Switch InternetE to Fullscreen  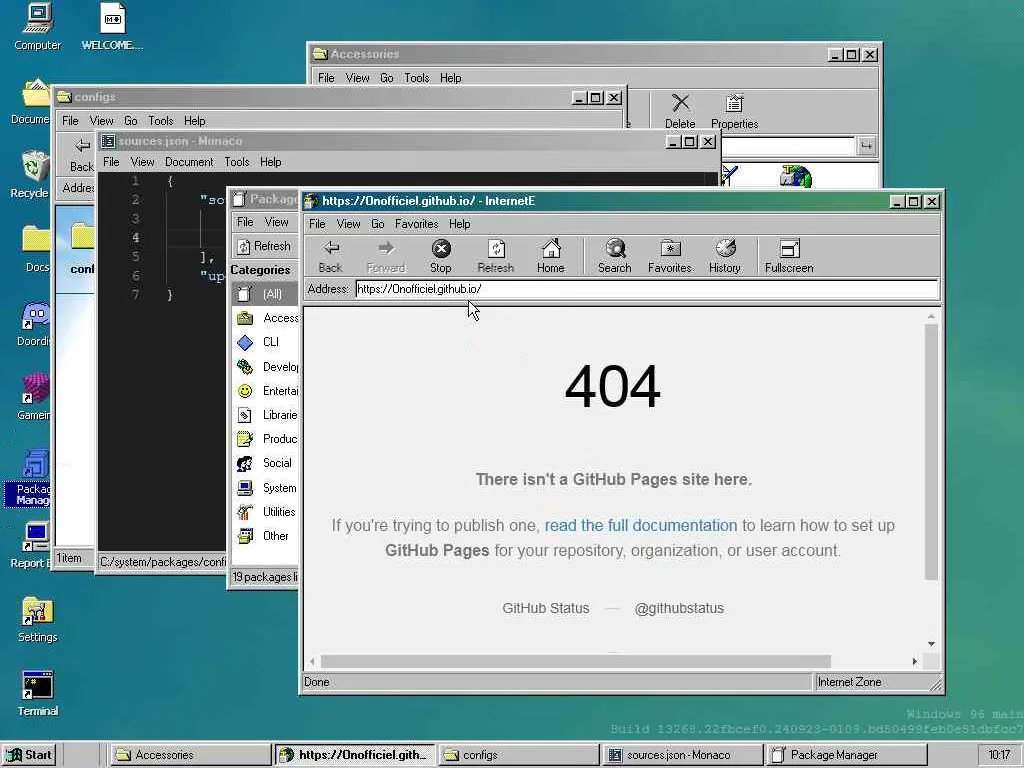click(789, 256)
